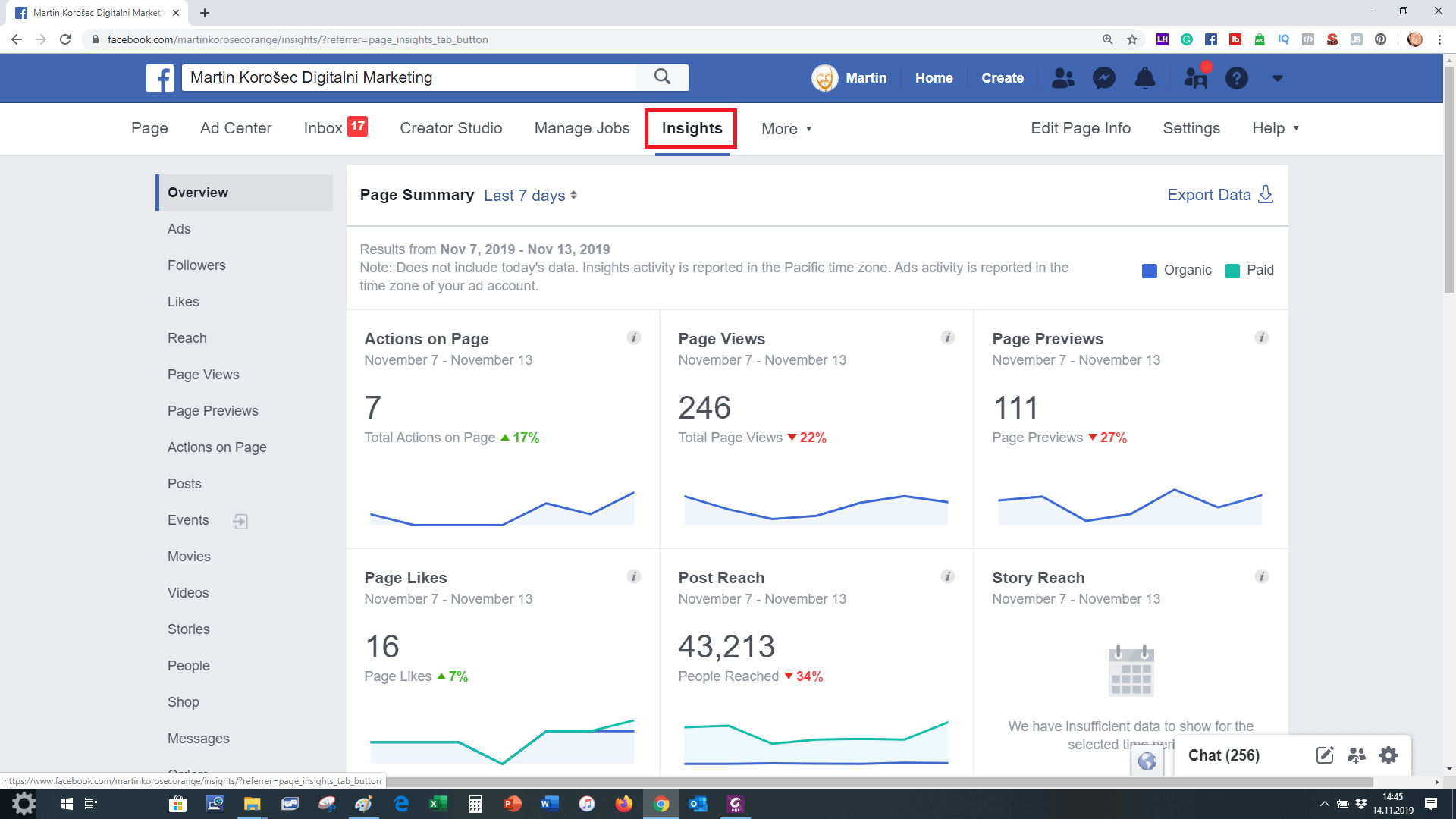Open the Messenger icon in the header
This screenshot has height=819, width=1456.
point(1103,78)
